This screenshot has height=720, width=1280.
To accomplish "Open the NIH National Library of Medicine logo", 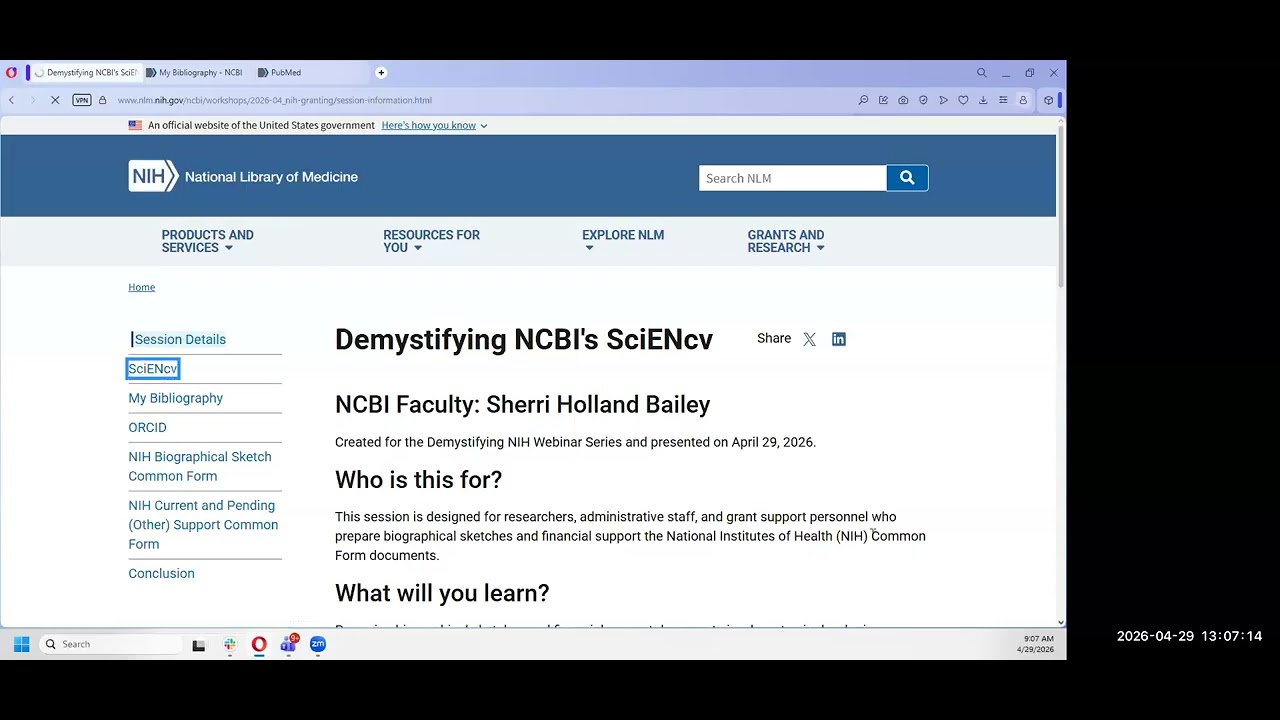I will (243, 176).
